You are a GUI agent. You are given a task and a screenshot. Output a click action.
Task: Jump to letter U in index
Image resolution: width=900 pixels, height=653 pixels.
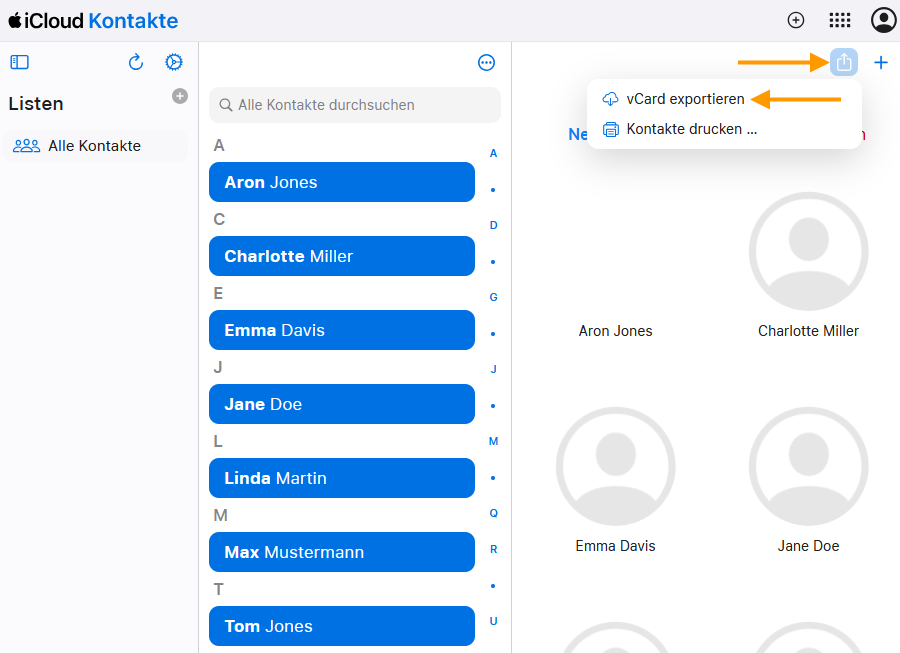pos(493,621)
